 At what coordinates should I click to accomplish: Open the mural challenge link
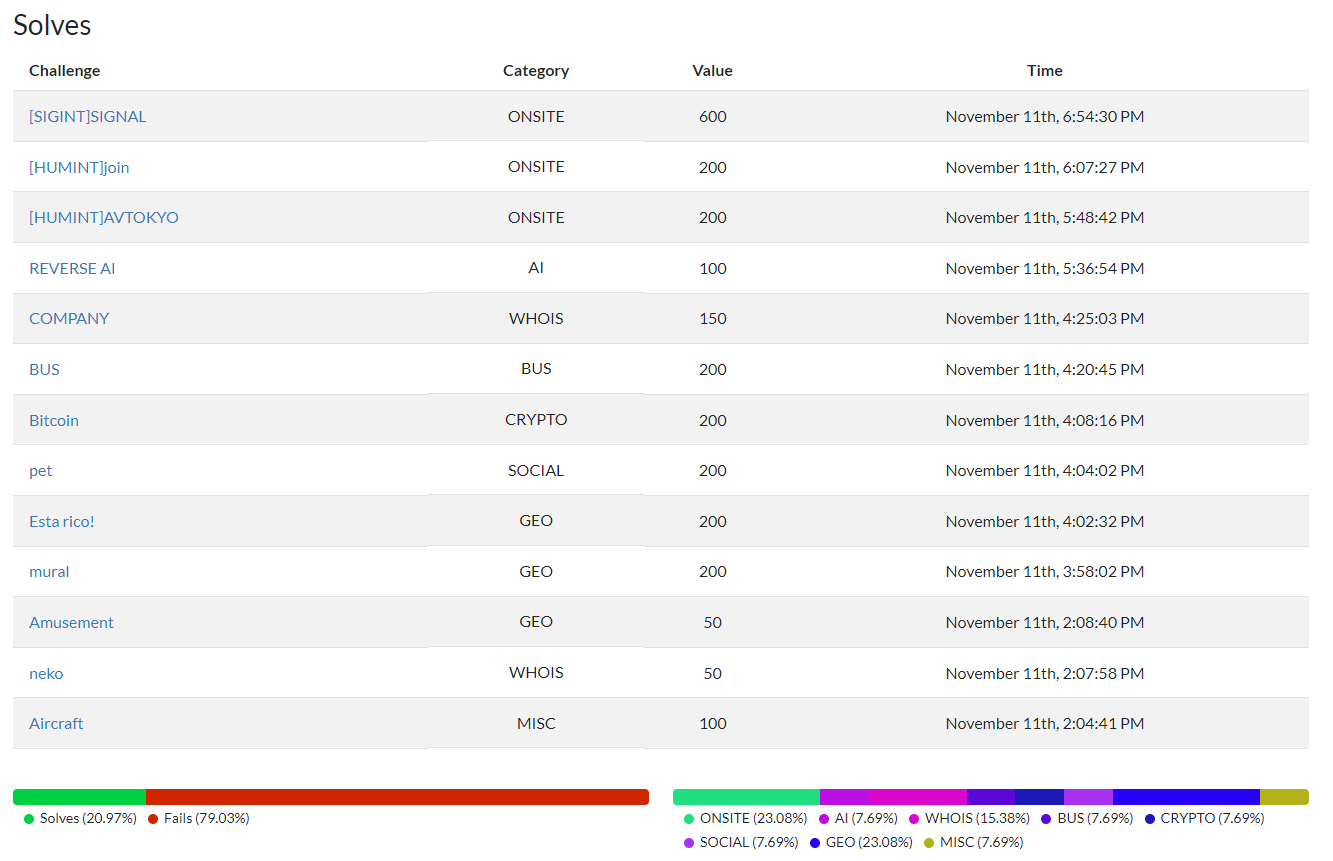[x=49, y=571]
